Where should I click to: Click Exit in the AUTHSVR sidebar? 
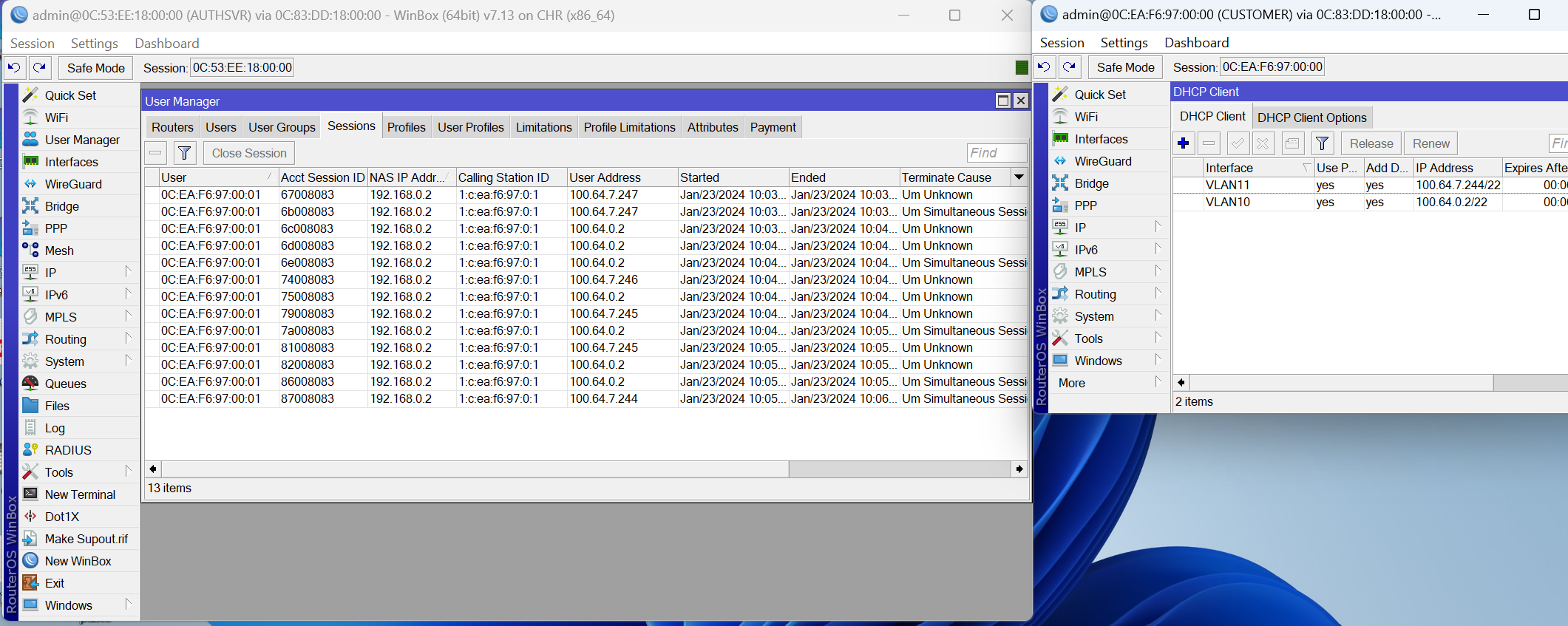(80, 583)
